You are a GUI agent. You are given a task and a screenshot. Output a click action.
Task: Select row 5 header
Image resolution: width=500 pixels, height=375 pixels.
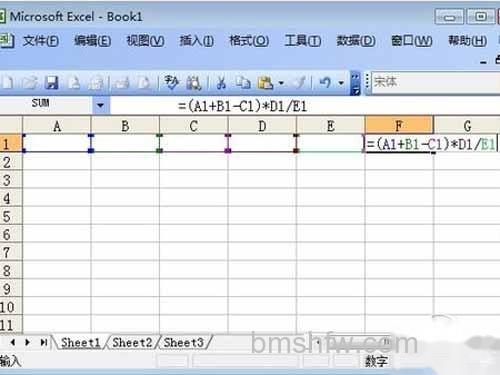coord(11,216)
